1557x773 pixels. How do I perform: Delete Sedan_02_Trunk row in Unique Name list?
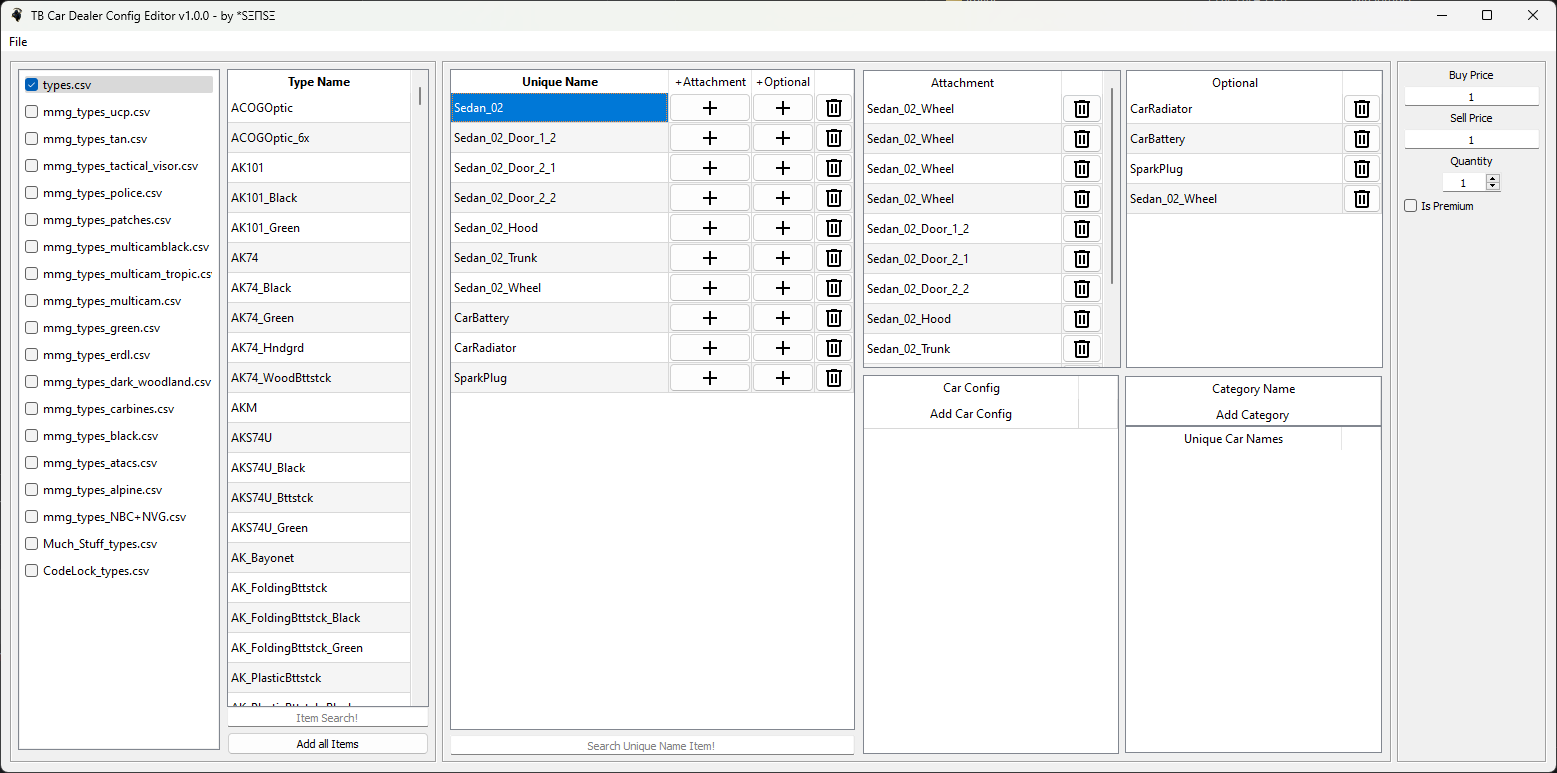click(833, 258)
